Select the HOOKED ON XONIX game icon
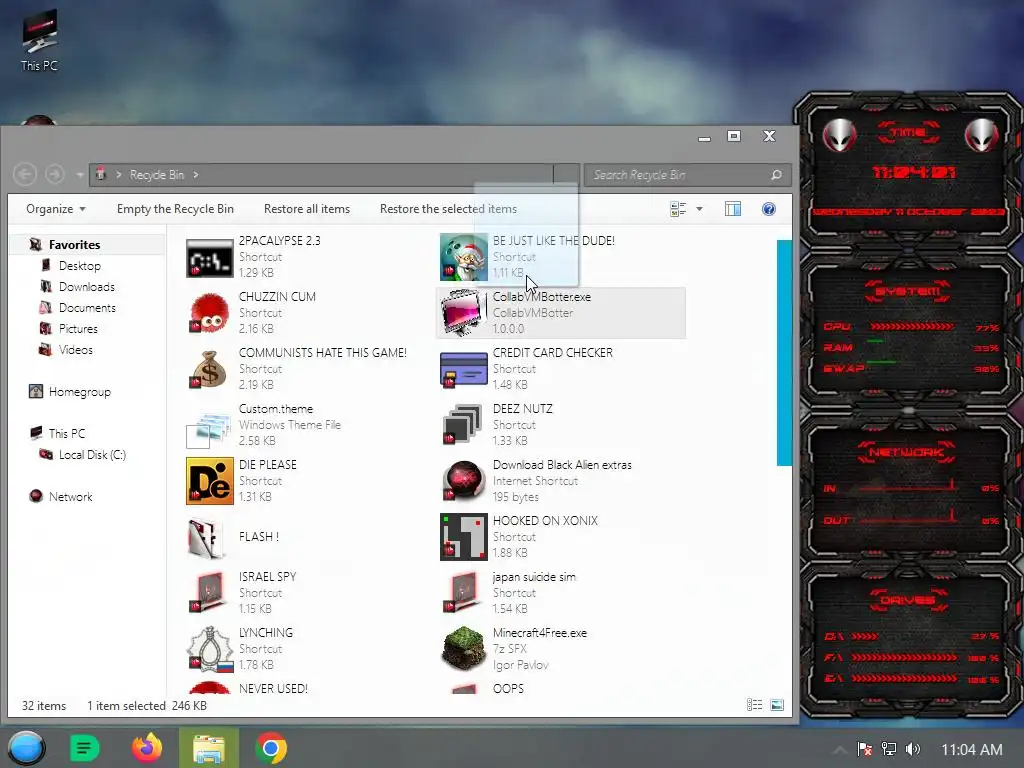Image resolution: width=1024 pixels, height=768 pixels. pyautogui.click(x=464, y=537)
